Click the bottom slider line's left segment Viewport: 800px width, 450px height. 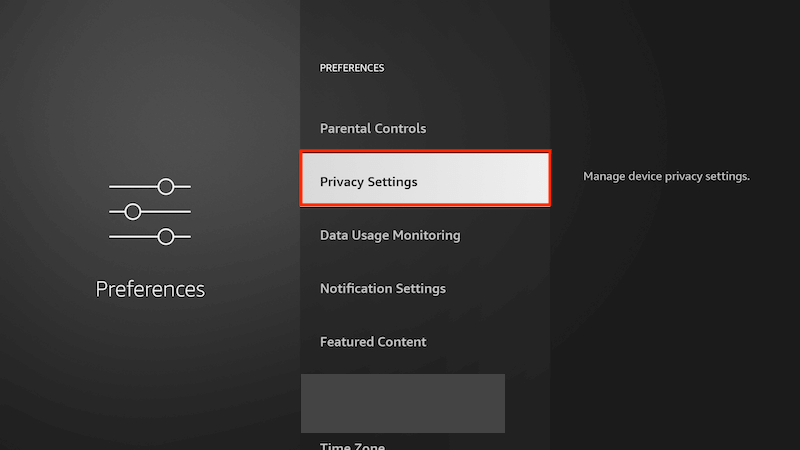pyautogui.click(x=133, y=237)
